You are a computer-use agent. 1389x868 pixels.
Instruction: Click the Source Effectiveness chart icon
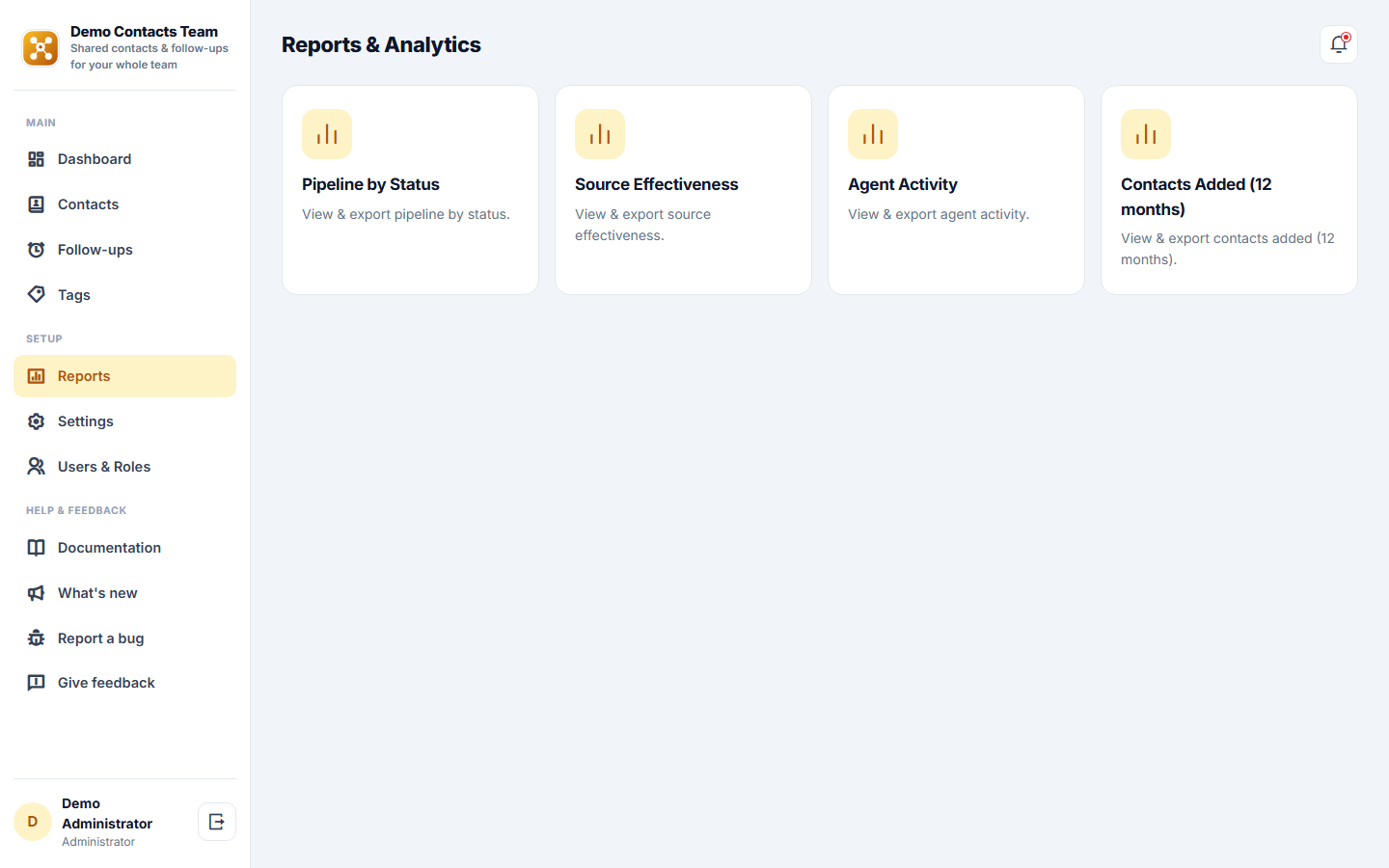coord(600,134)
